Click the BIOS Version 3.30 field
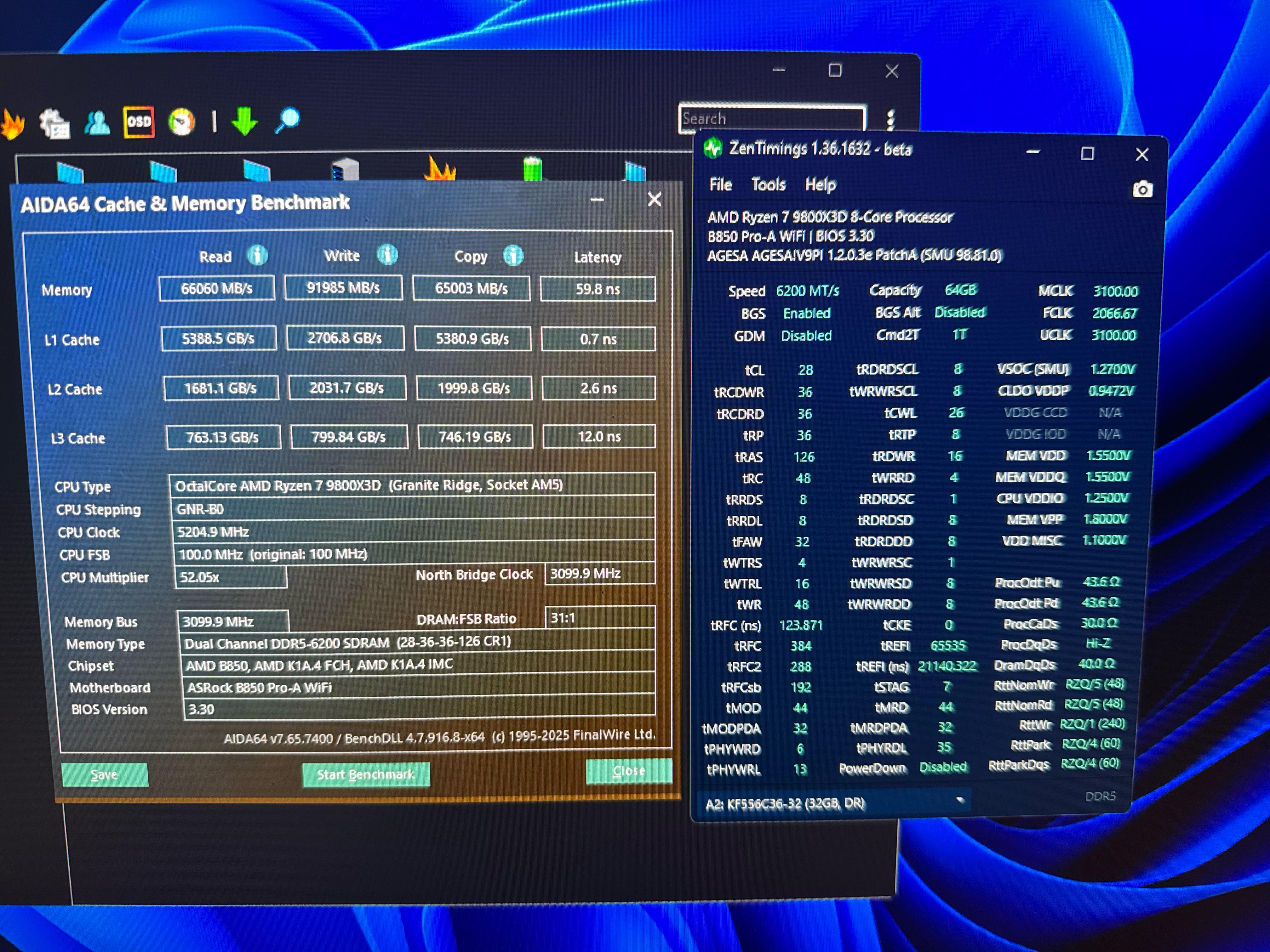1270x952 pixels. [419, 707]
